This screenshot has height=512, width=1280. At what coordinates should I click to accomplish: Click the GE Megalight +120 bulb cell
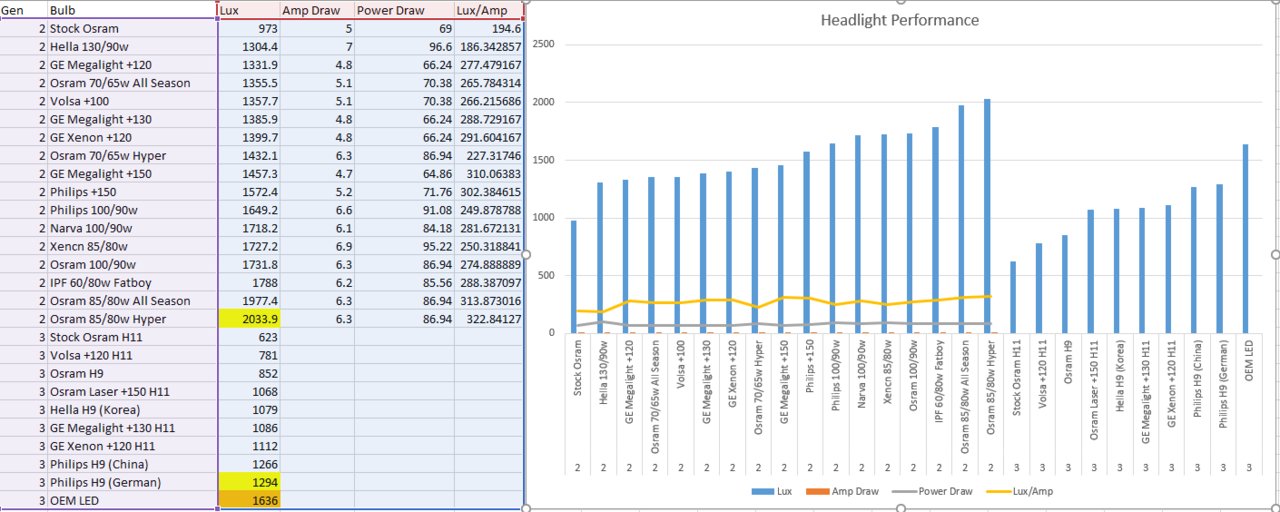[132, 64]
